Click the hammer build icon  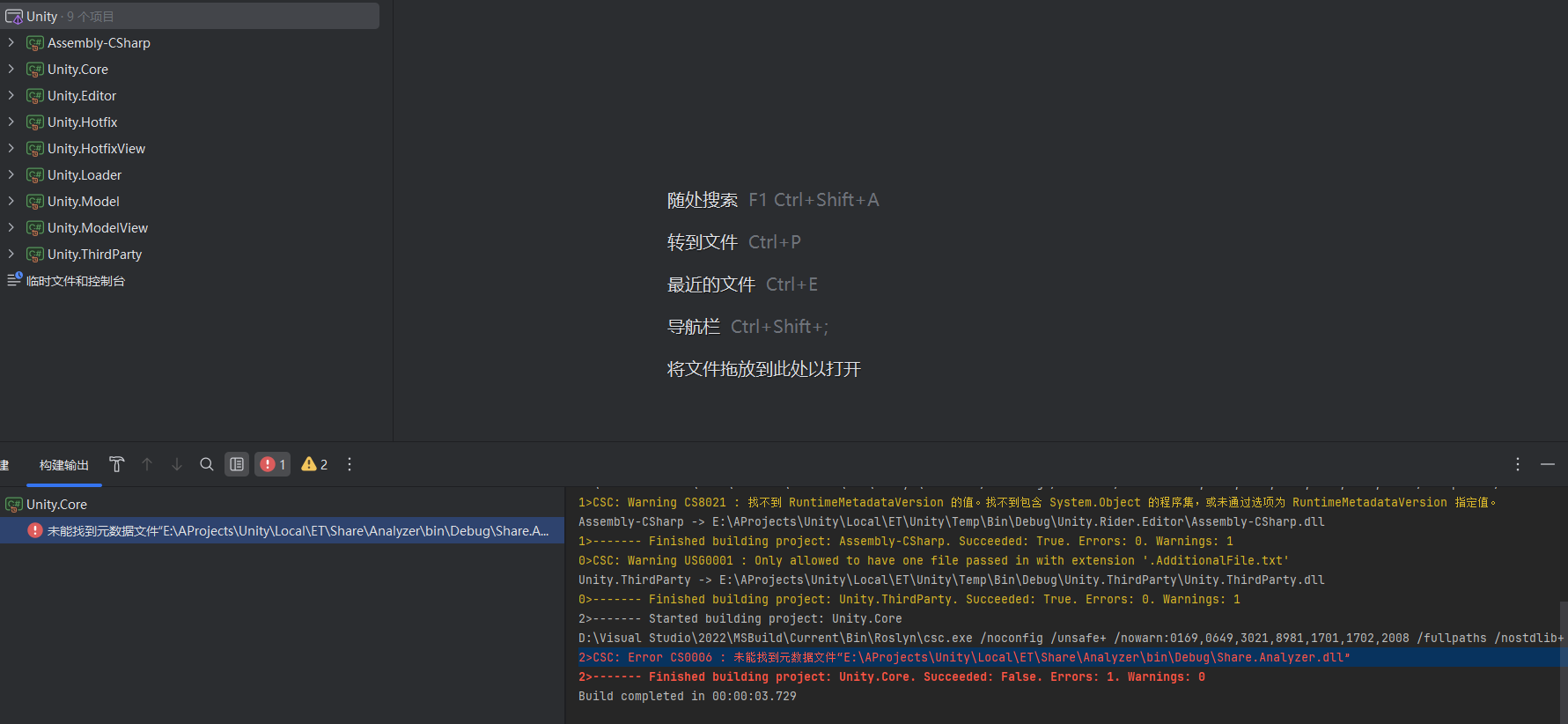[x=116, y=464]
